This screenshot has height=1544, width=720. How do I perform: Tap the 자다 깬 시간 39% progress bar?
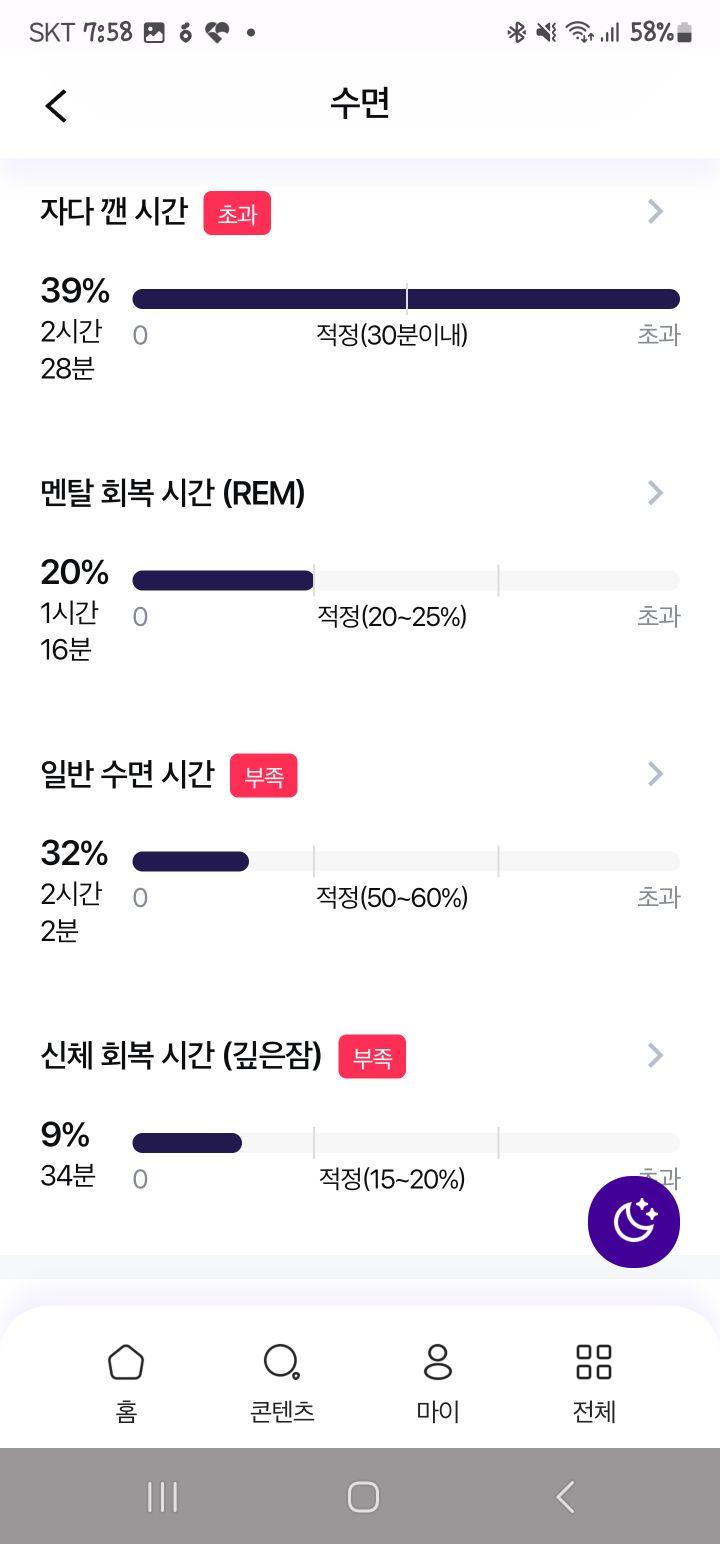[406, 299]
